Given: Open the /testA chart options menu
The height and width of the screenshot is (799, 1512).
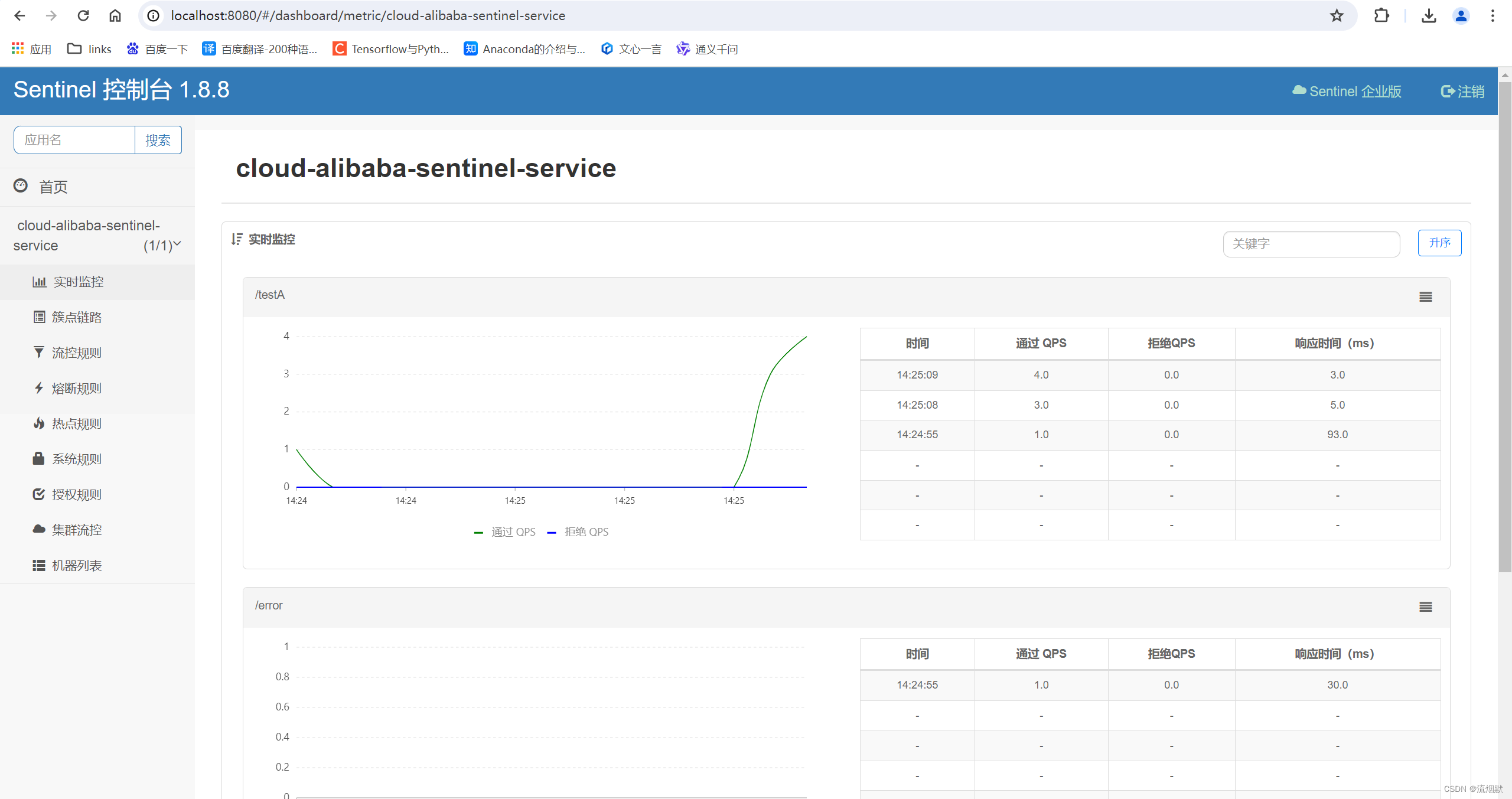Looking at the screenshot, I should (1426, 297).
